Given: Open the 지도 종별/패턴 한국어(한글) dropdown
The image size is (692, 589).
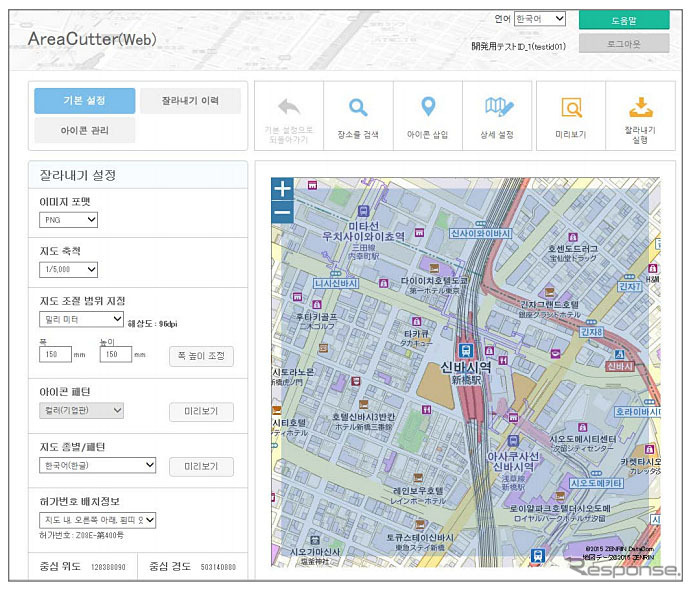Looking at the screenshot, I should click(x=97, y=465).
